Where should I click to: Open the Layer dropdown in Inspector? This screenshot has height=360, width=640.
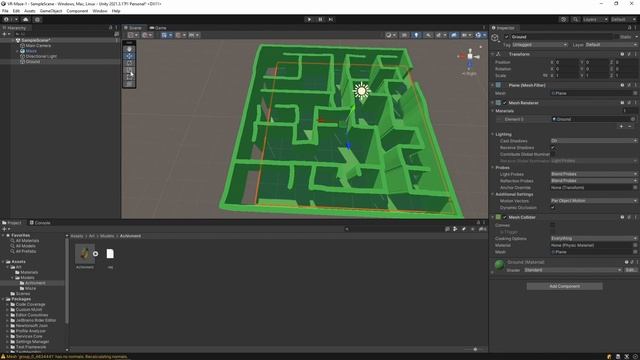pos(611,44)
